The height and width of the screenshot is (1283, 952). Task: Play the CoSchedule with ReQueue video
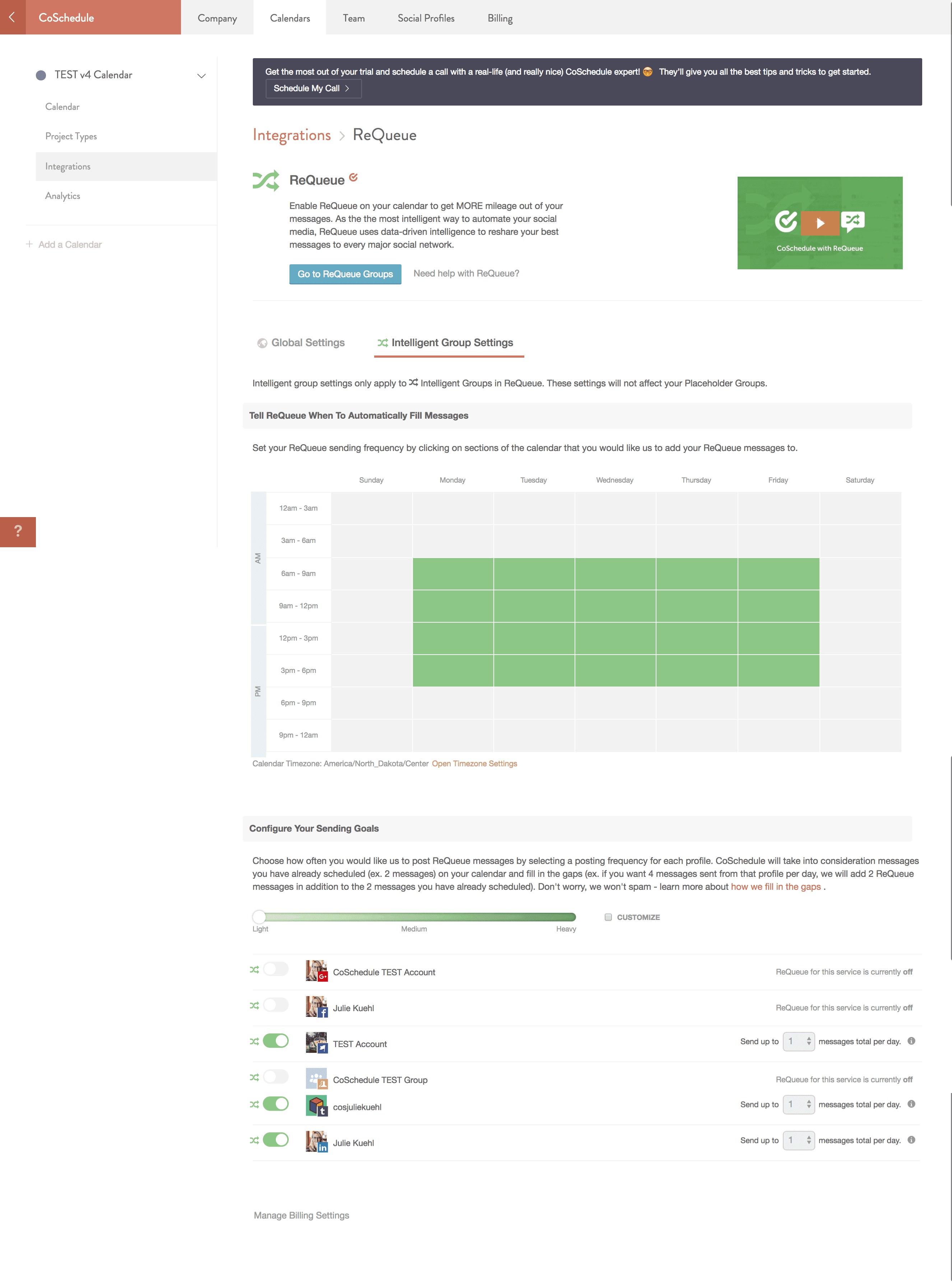coord(820,223)
